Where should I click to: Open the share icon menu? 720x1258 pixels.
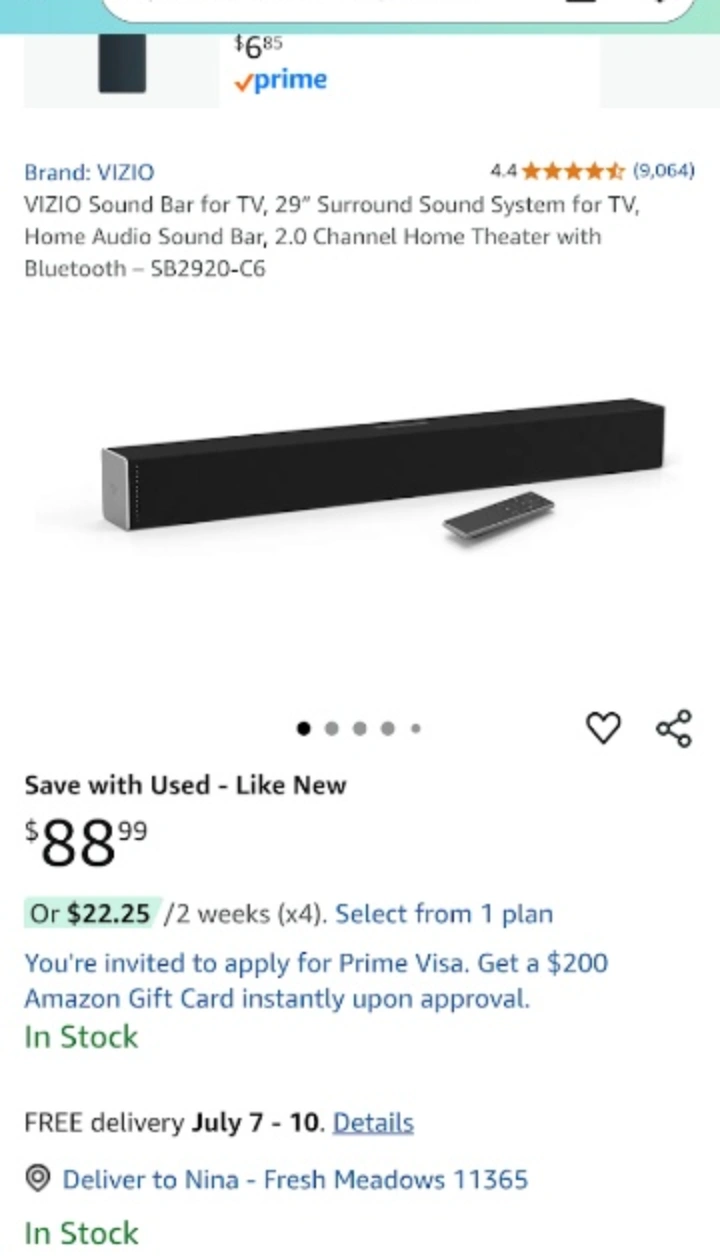click(674, 728)
